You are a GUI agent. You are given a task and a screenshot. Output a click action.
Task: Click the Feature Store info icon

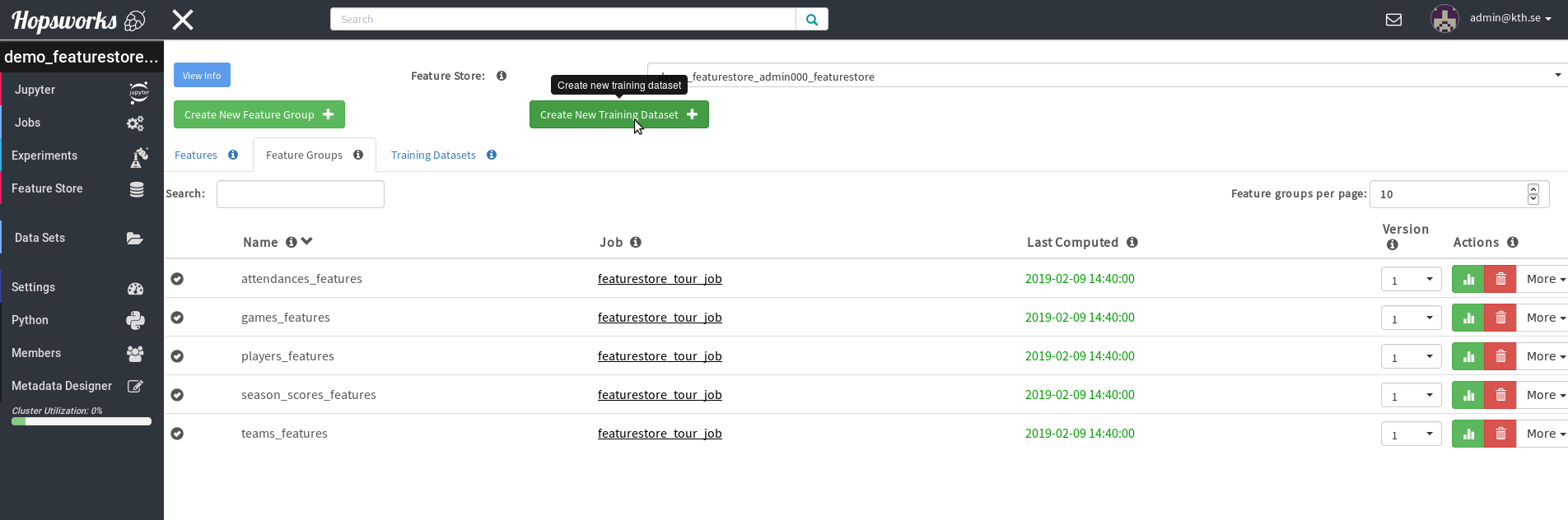click(502, 76)
